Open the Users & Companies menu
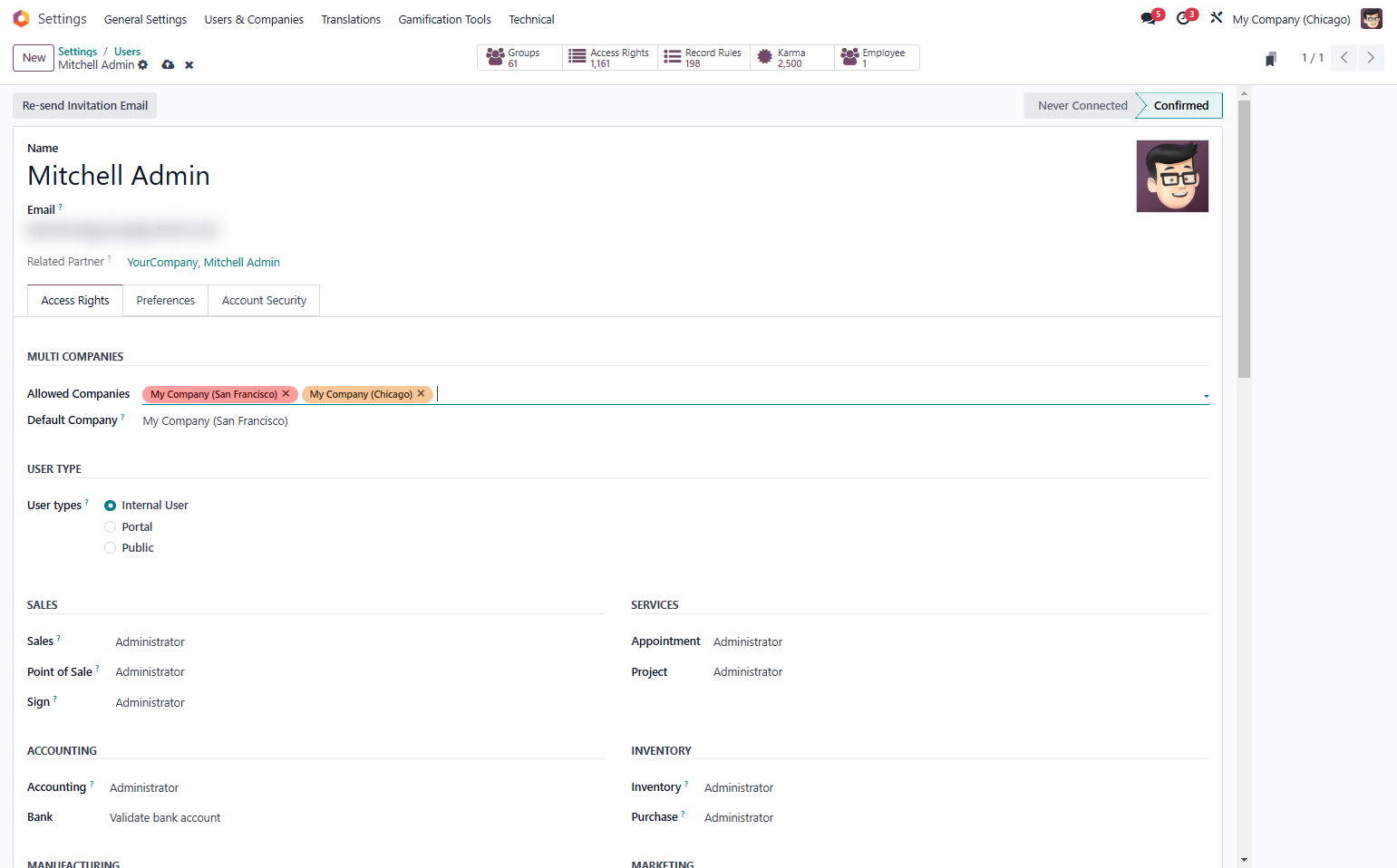This screenshot has width=1397, height=868. tap(254, 19)
